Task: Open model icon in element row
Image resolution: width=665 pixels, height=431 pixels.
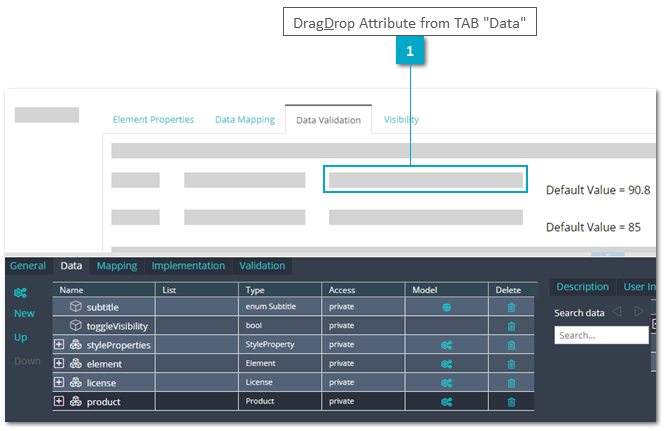Action: point(446,364)
